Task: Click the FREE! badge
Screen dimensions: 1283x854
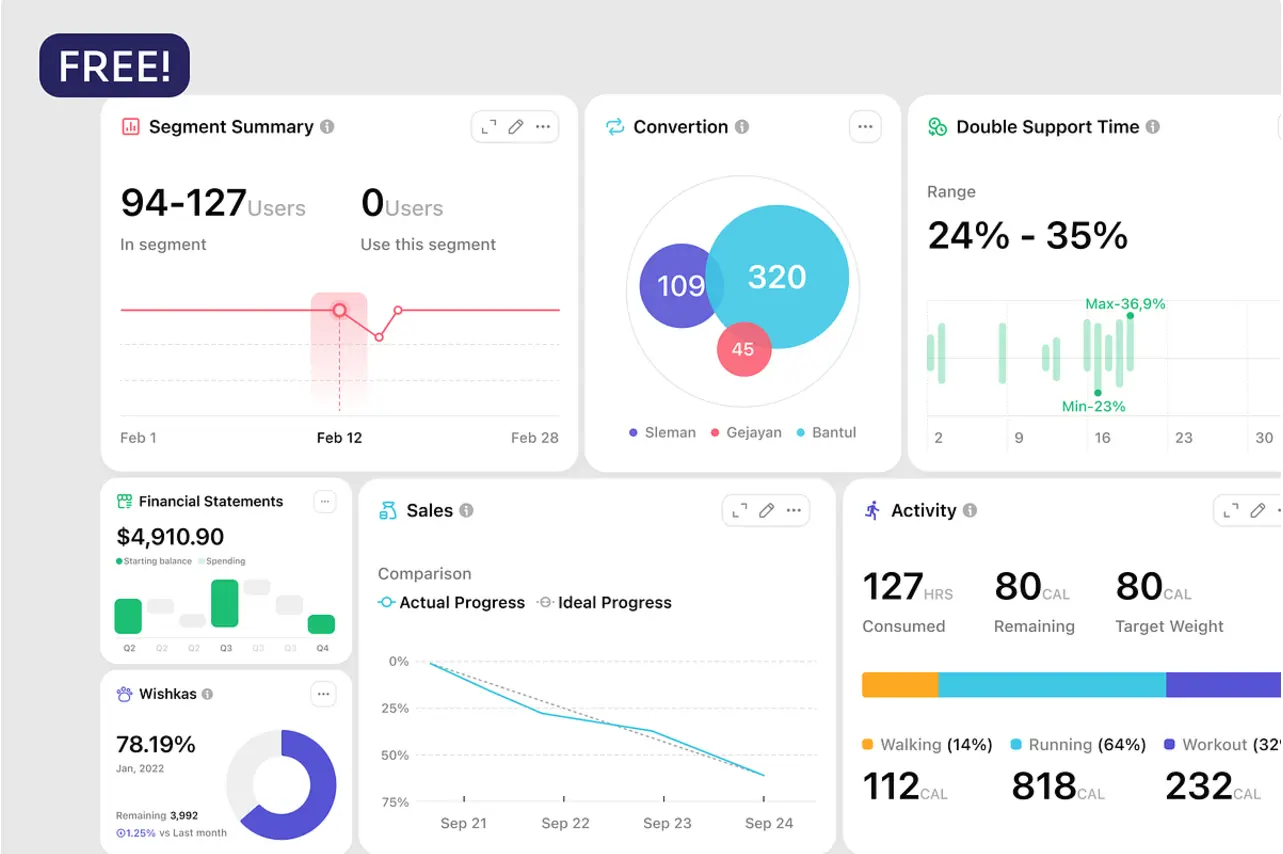Action: pos(115,65)
